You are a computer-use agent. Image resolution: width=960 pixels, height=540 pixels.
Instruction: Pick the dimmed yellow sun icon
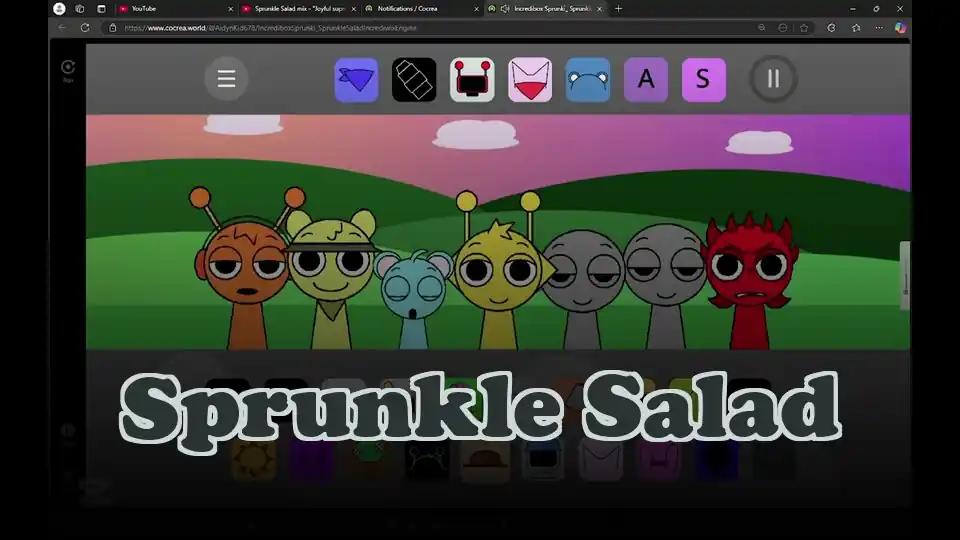pos(253,460)
